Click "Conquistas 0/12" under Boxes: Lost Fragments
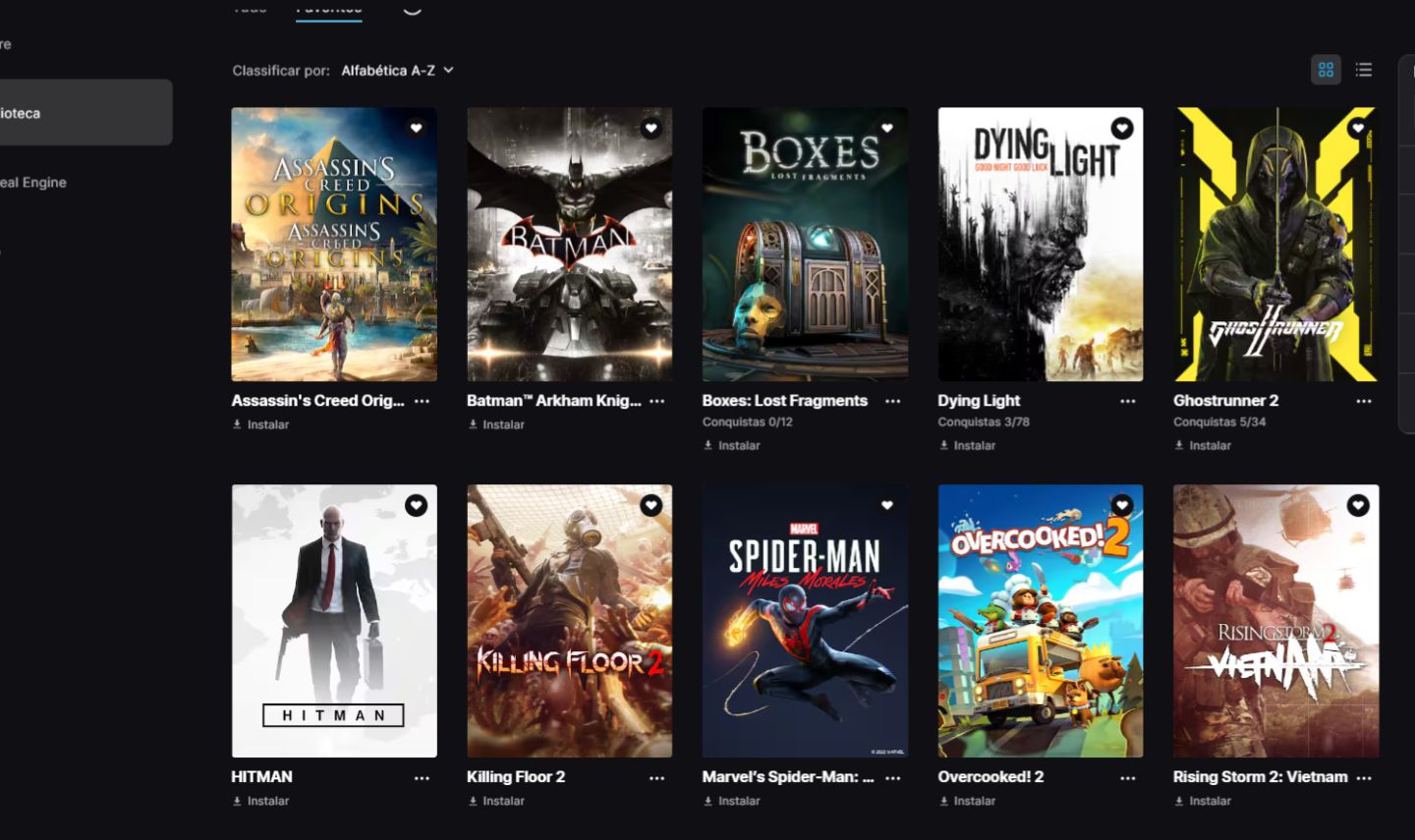The height and width of the screenshot is (840, 1415). pyautogui.click(x=748, y=421)
